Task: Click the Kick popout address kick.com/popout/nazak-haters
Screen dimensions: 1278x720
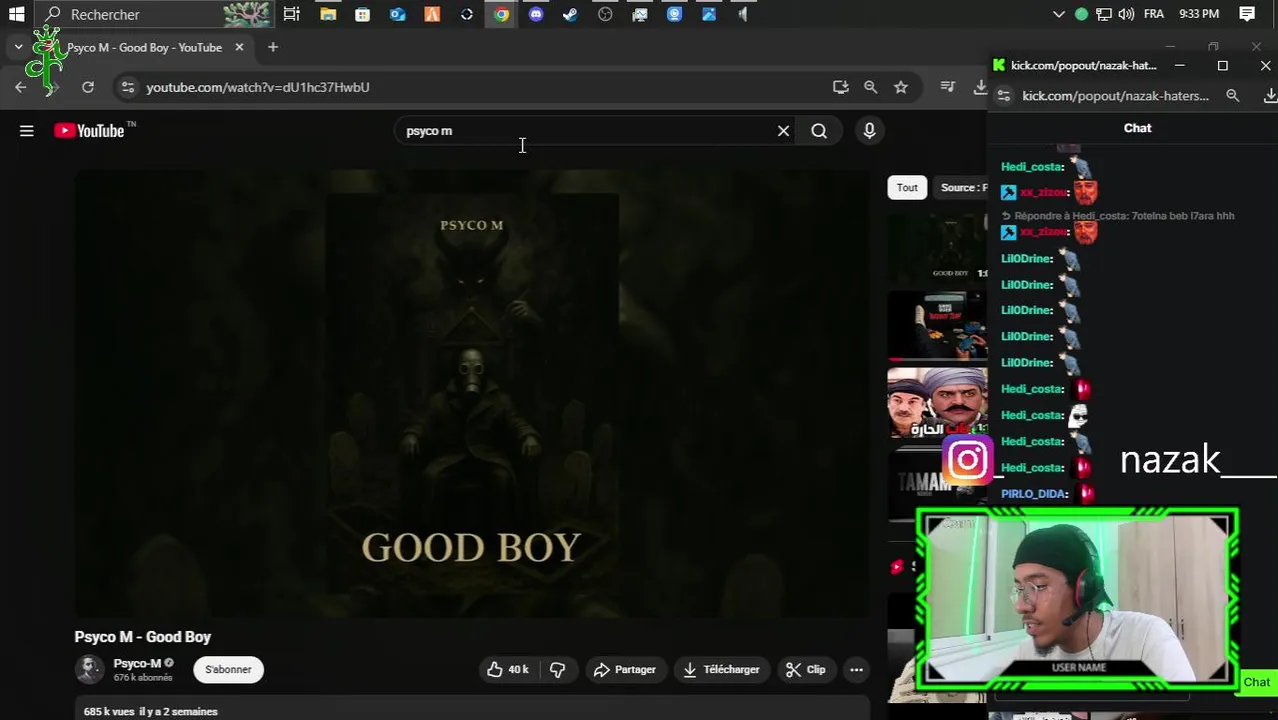Action: tap(1115, 96)
